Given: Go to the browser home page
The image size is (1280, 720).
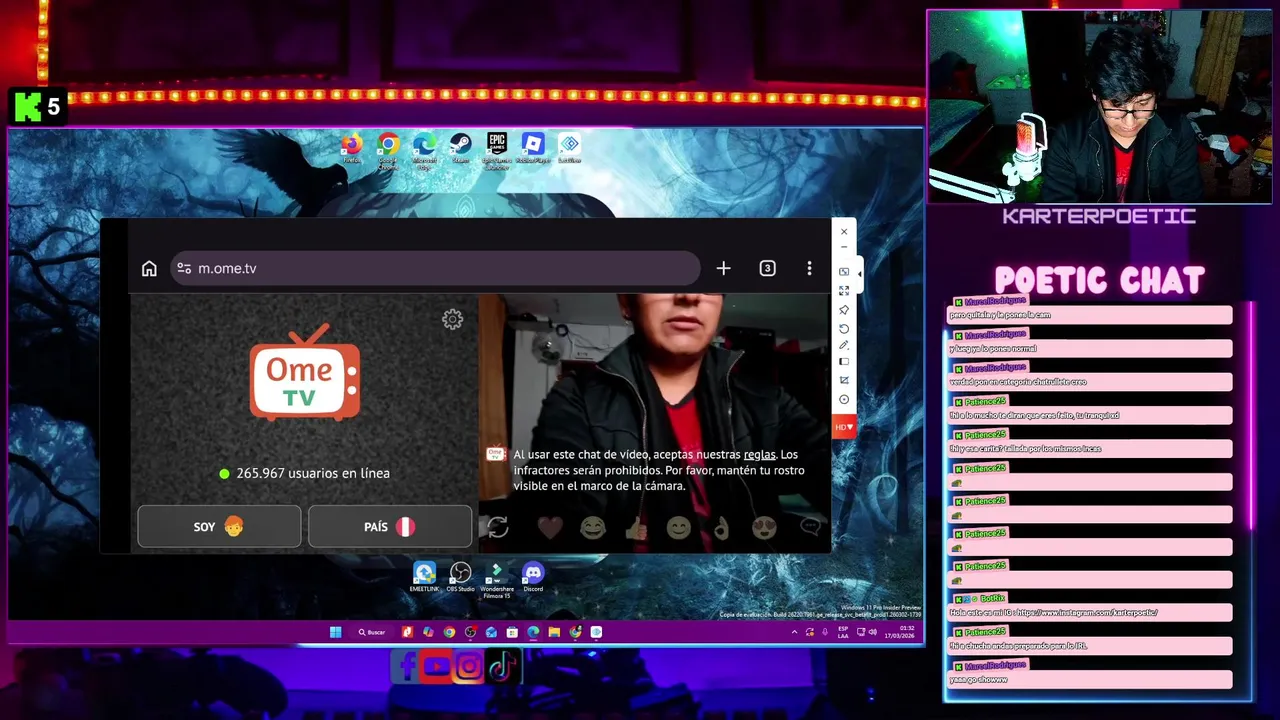Looking at the screenshot, I should (149, 268).
